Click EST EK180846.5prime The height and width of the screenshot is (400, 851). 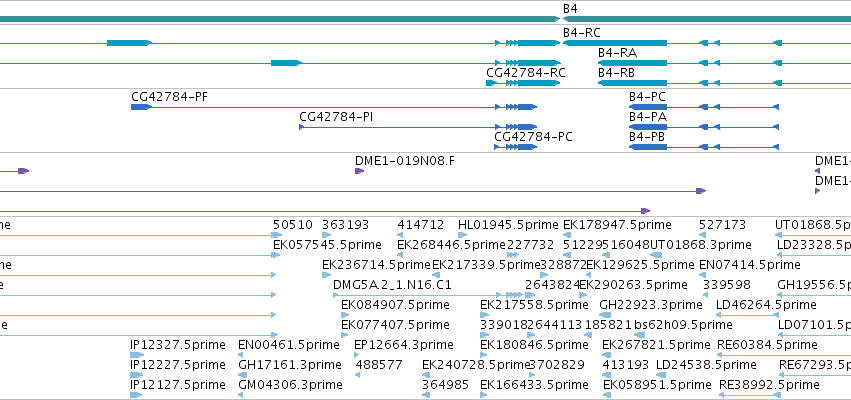[x=534, y=345]
